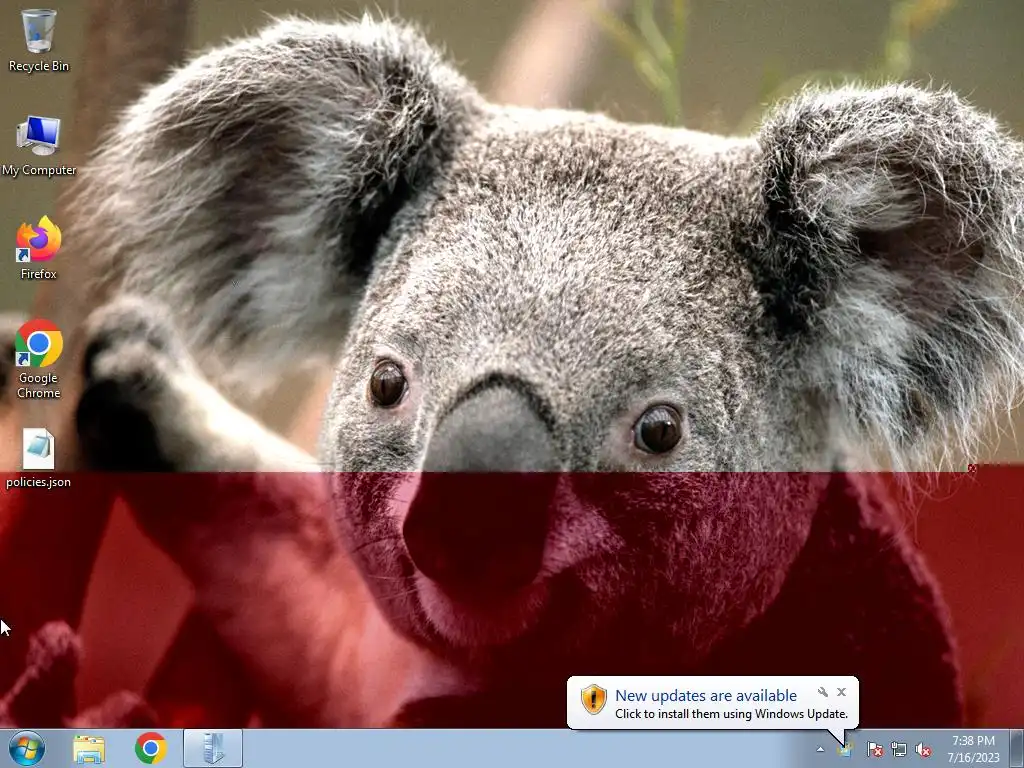This screenshot has height=768, width=1024.
Task: Click the Show desktop button
Action: coord(1018,748)
